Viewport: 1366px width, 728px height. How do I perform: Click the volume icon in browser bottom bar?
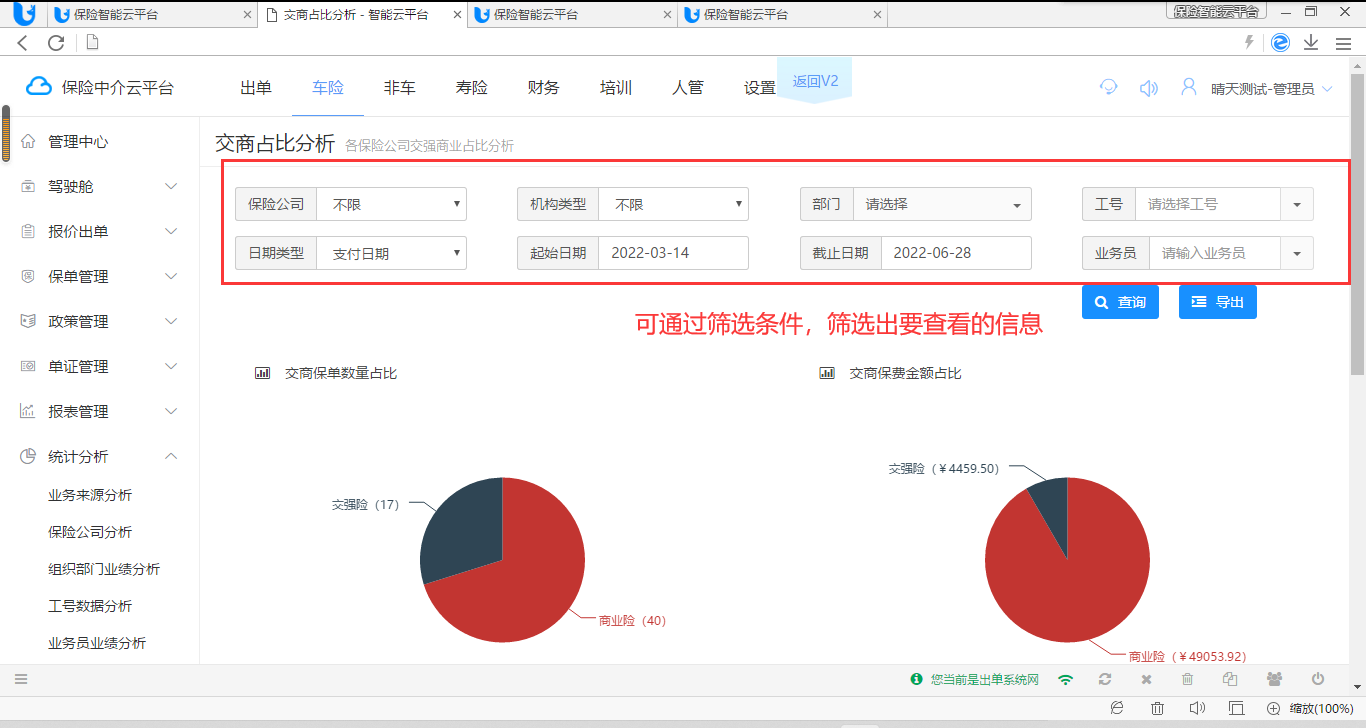point(1196,708)
